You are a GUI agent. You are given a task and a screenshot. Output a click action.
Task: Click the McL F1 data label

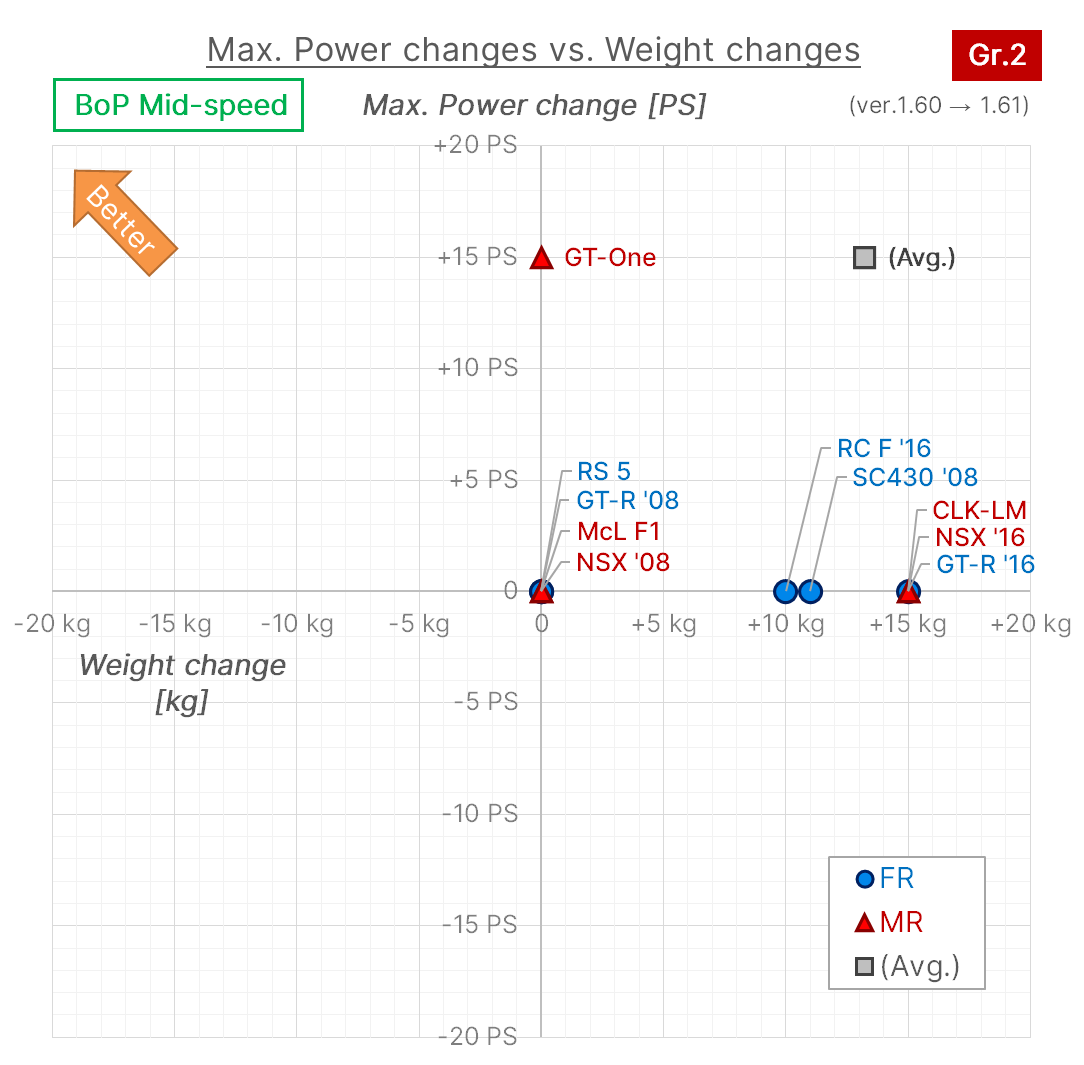coord(619,531)
